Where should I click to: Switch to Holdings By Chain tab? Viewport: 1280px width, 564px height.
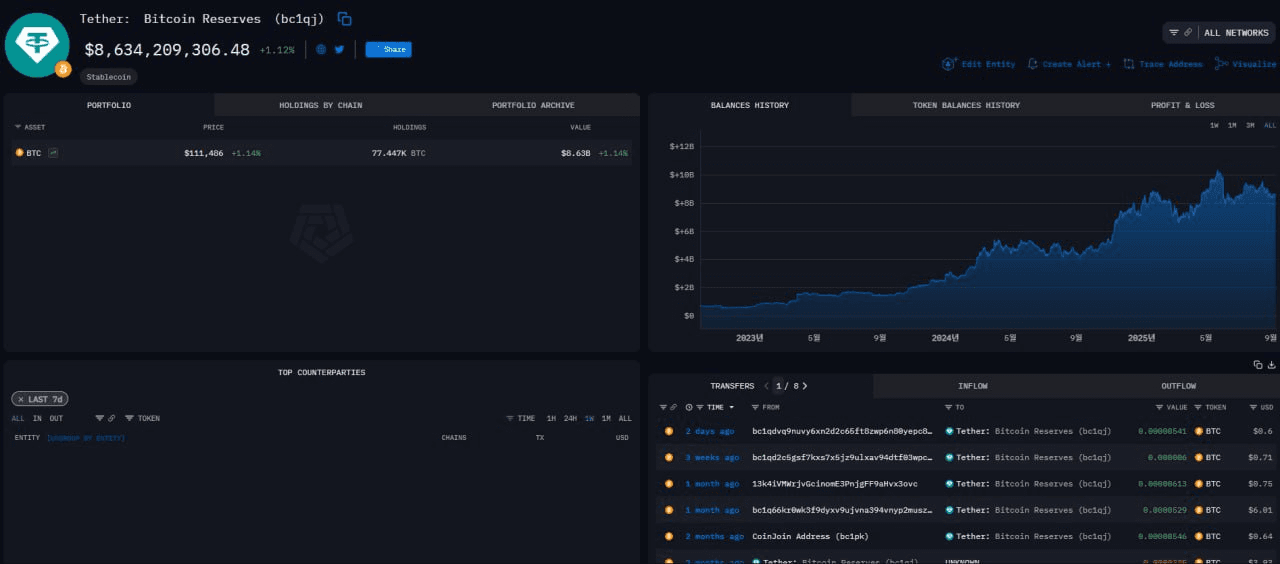320,105
